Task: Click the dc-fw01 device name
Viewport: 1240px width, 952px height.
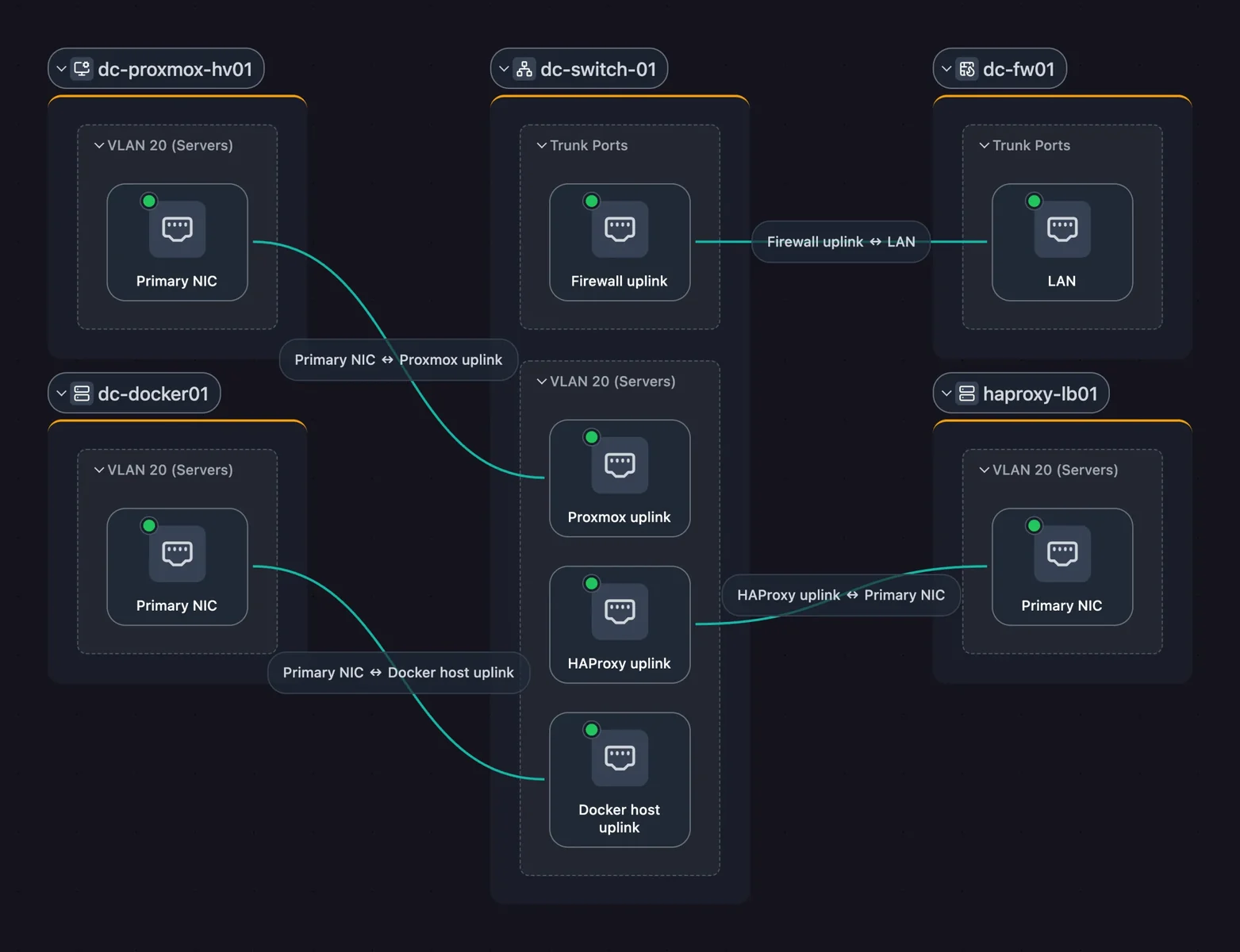Action: [x=1019, y=69]
